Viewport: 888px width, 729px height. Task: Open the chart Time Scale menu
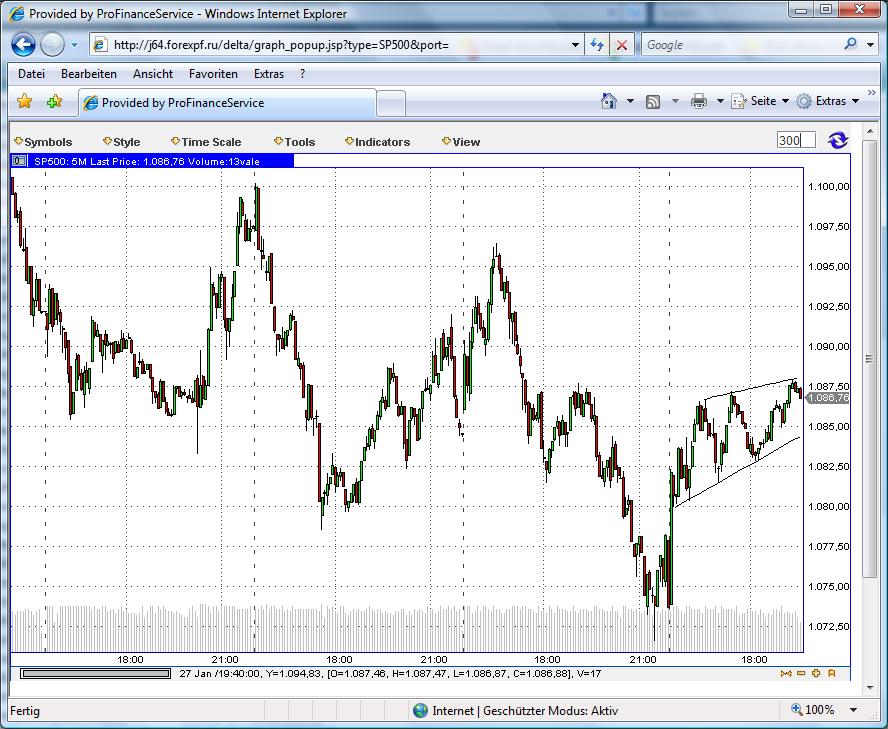(206, 142)
